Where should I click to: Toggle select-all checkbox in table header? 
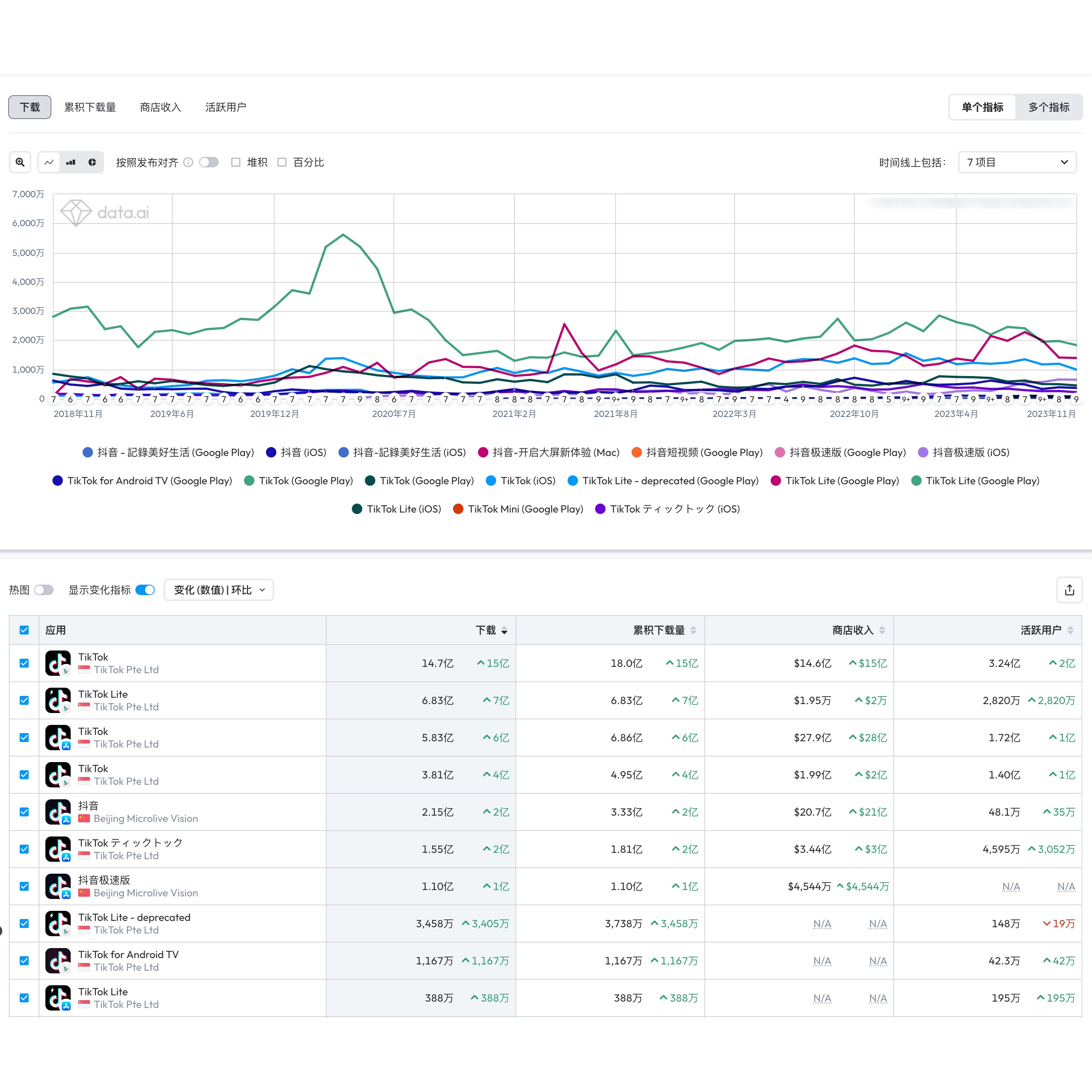(x=24, y=630)
